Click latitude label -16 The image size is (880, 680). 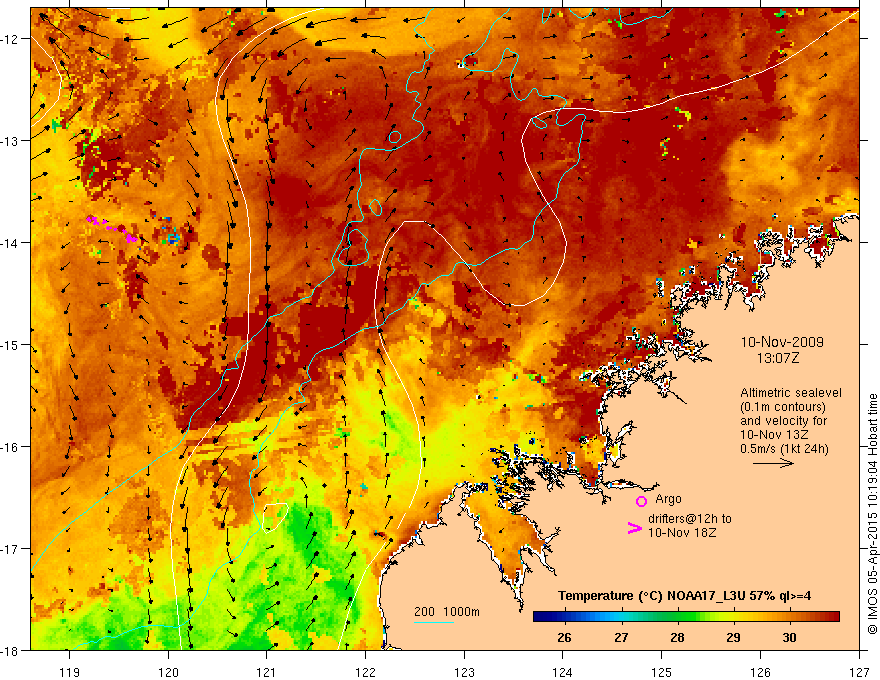tap(10, 447)
